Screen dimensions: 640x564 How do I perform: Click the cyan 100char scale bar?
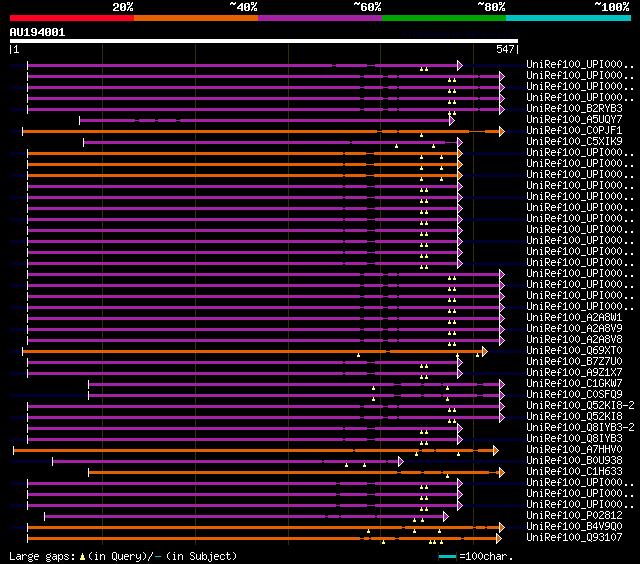pyautogui.click(x=447, y=557)
